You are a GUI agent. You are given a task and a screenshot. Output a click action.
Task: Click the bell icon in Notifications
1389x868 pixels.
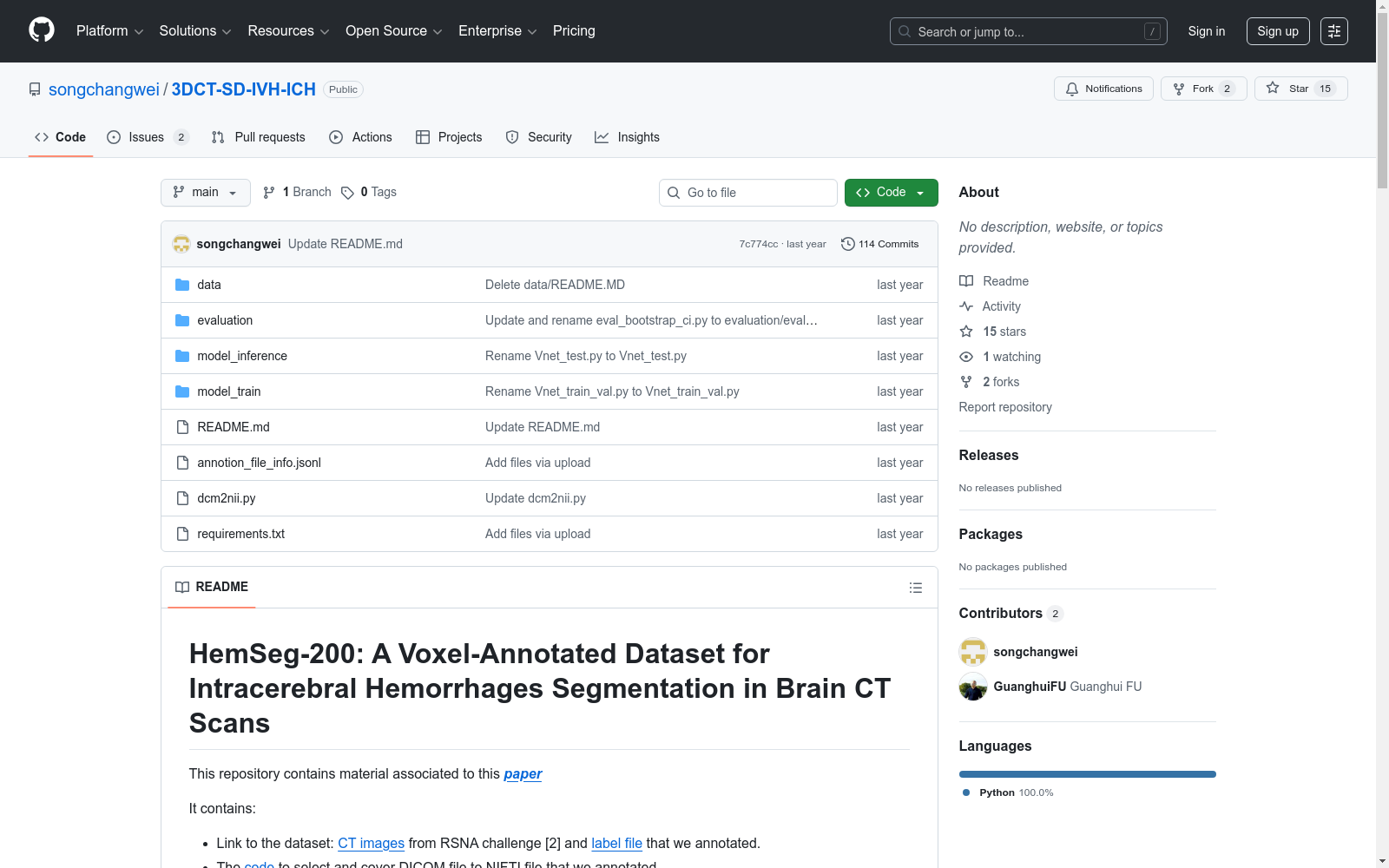pos(1072,89)
